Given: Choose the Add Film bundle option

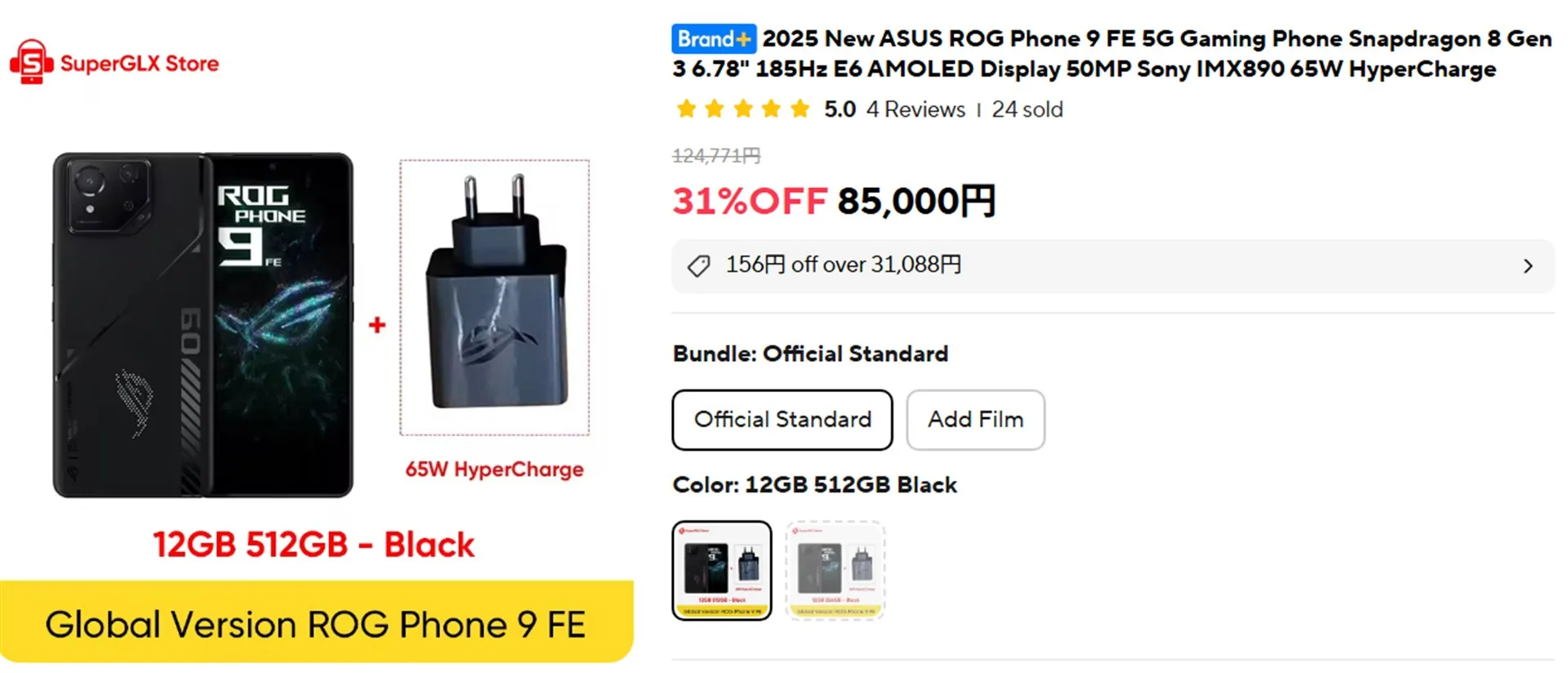Looking at the screenshot, I should pyautogui.click(x=975, y=420).
